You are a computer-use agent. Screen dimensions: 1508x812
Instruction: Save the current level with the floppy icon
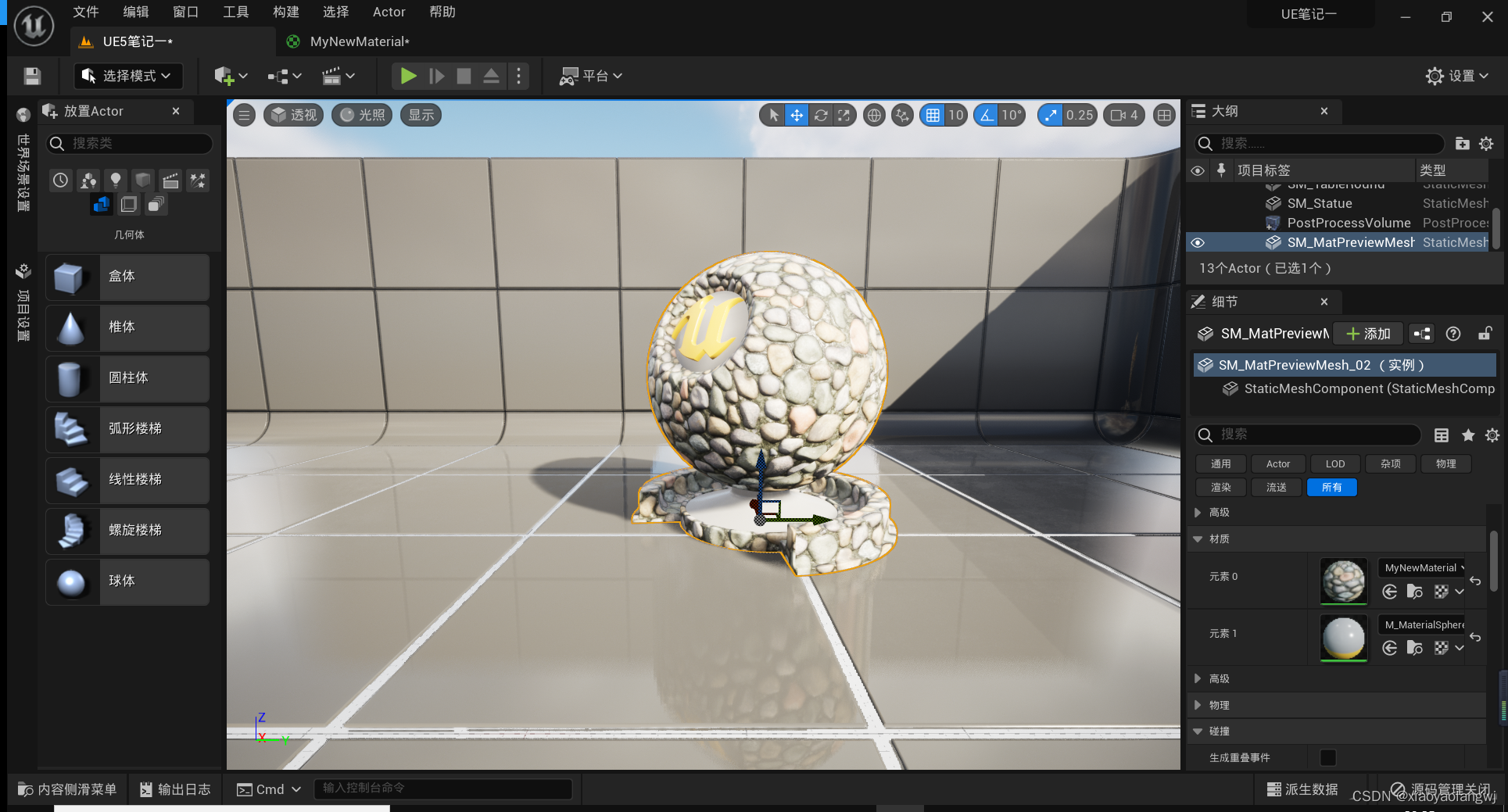point(32,76)
